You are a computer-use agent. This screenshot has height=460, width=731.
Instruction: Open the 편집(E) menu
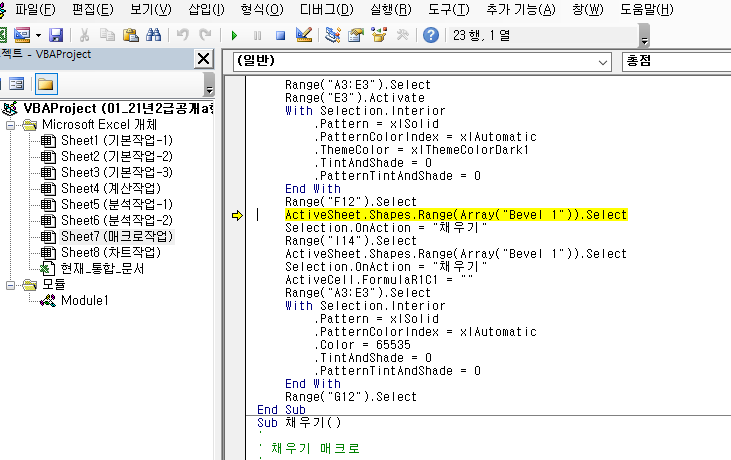coord(92,9)
